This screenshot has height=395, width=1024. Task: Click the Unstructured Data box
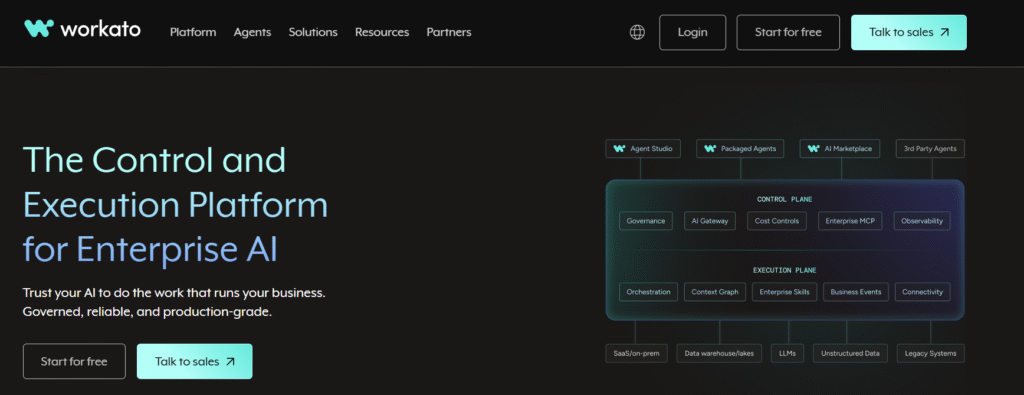[850, 354]
